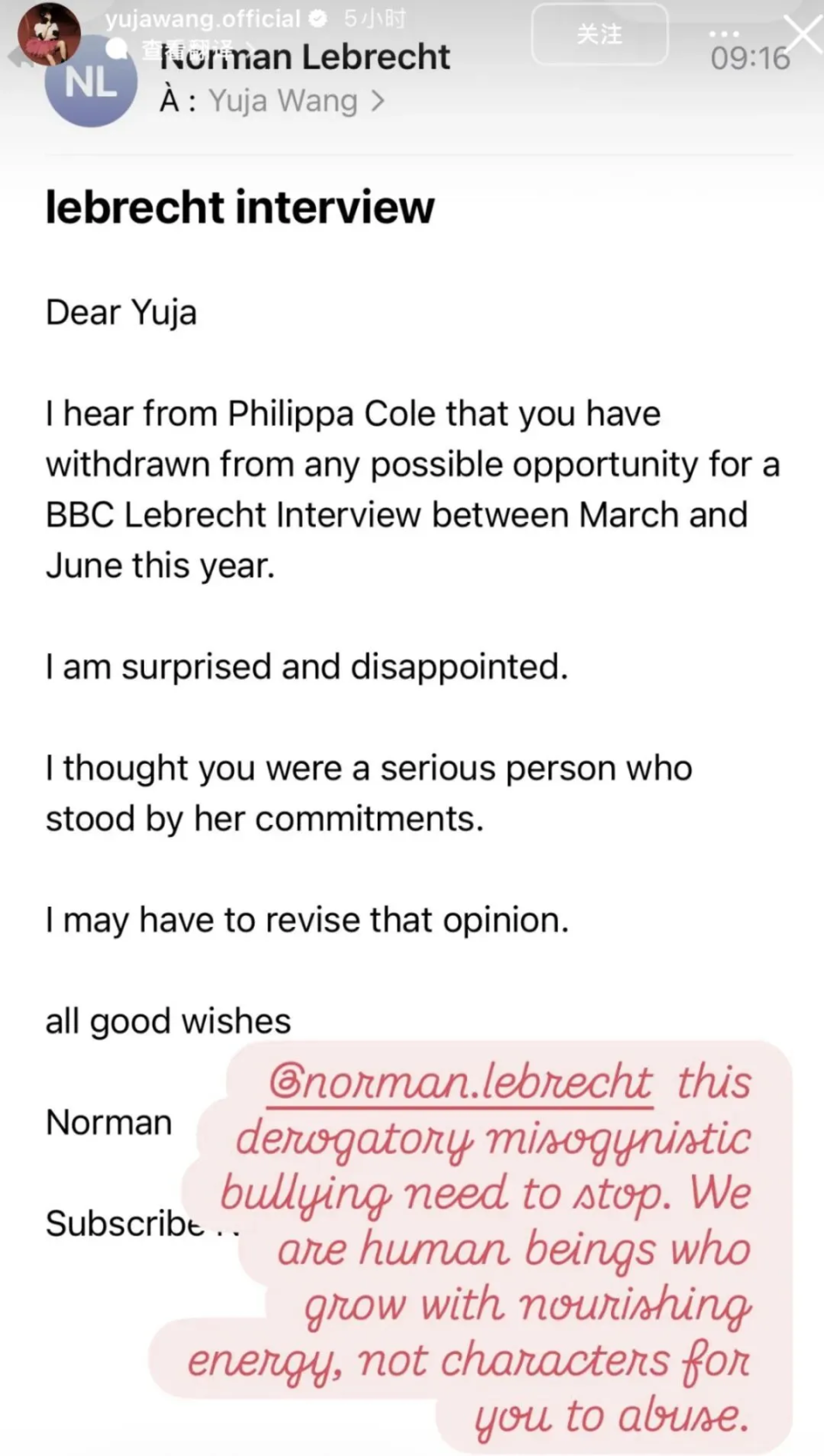Open the yujawang.official username link

(x=203, y=18)
